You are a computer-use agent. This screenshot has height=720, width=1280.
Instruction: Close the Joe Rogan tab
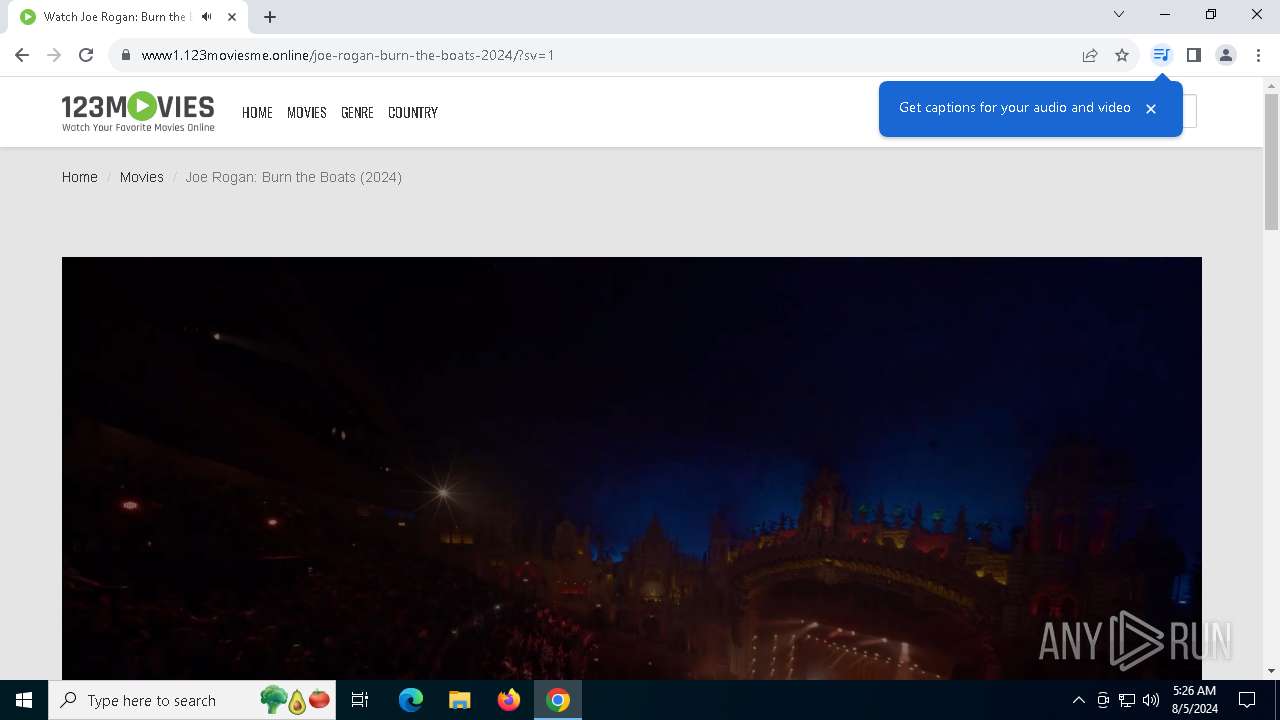(232, 17)
